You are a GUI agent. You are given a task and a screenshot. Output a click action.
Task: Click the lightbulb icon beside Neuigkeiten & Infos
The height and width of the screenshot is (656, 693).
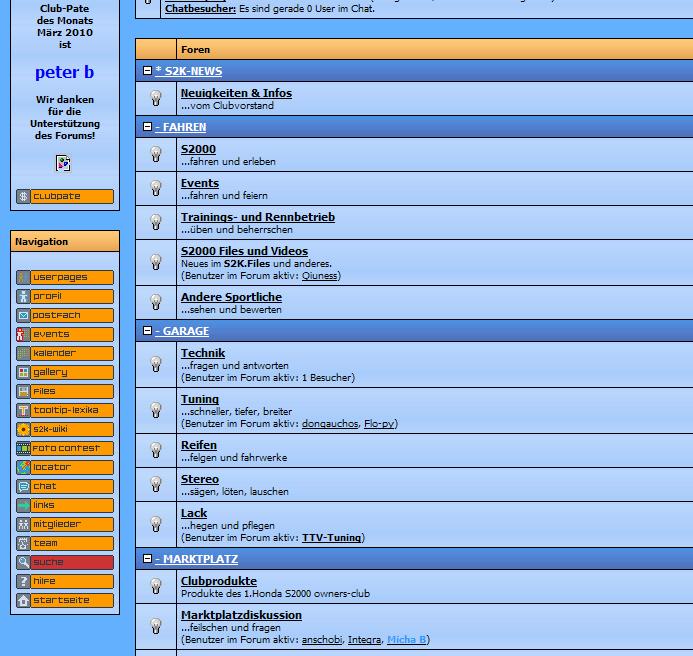point(156,98)
